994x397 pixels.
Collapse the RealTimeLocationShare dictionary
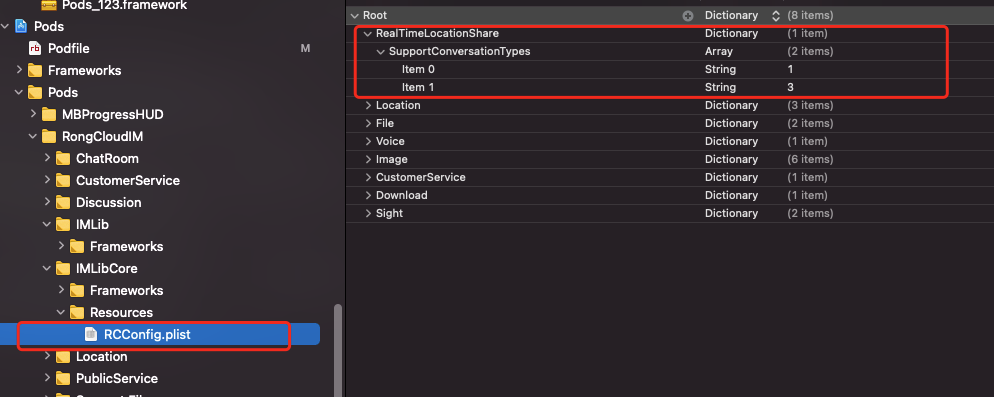click(368, 33)
